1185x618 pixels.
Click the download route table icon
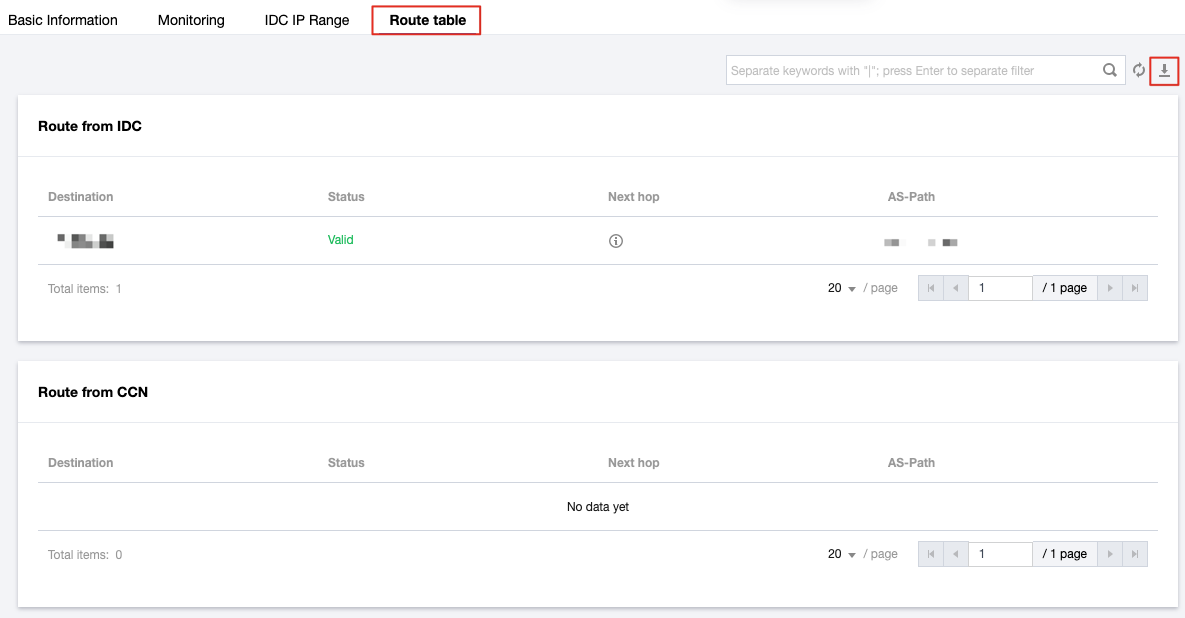[1164, 71]
